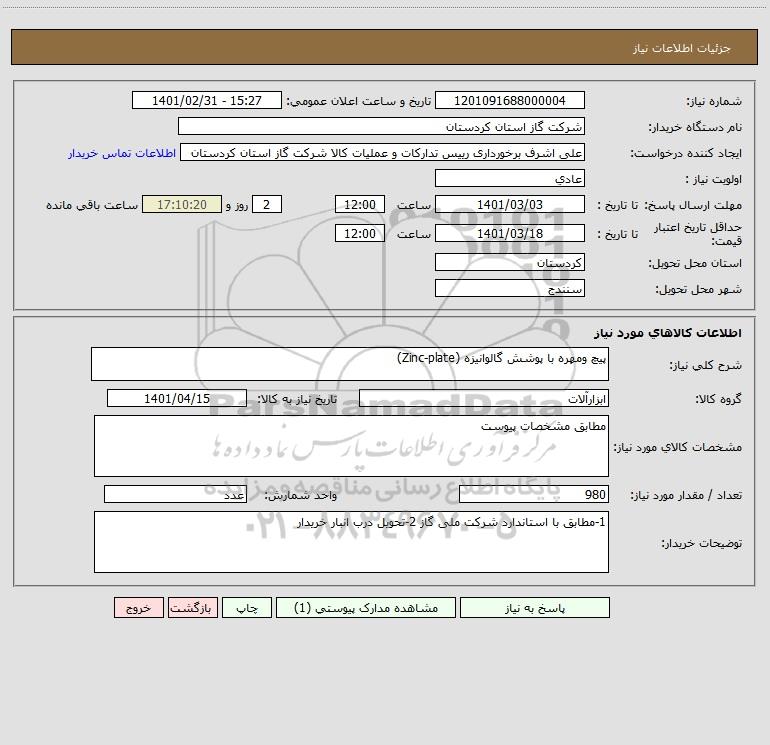Click the label گروه کالا
The image size is (770, 745).
[x=718, y=399]
